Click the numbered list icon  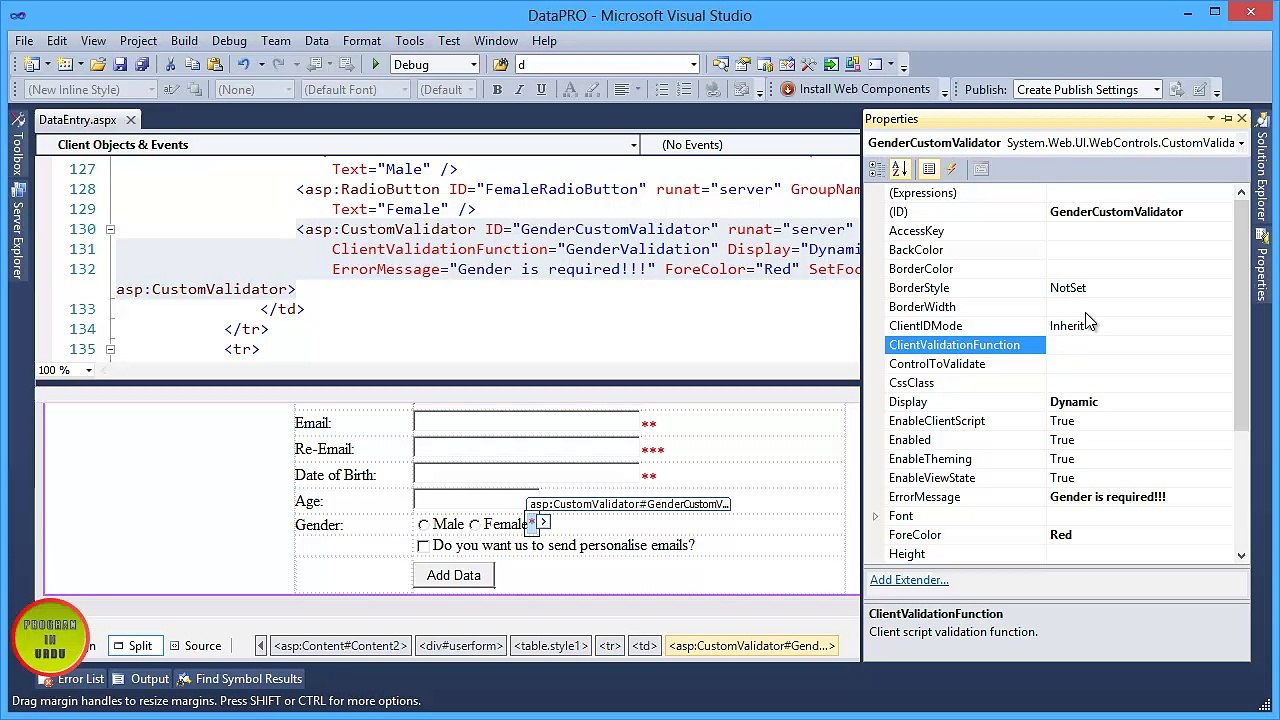684,90
